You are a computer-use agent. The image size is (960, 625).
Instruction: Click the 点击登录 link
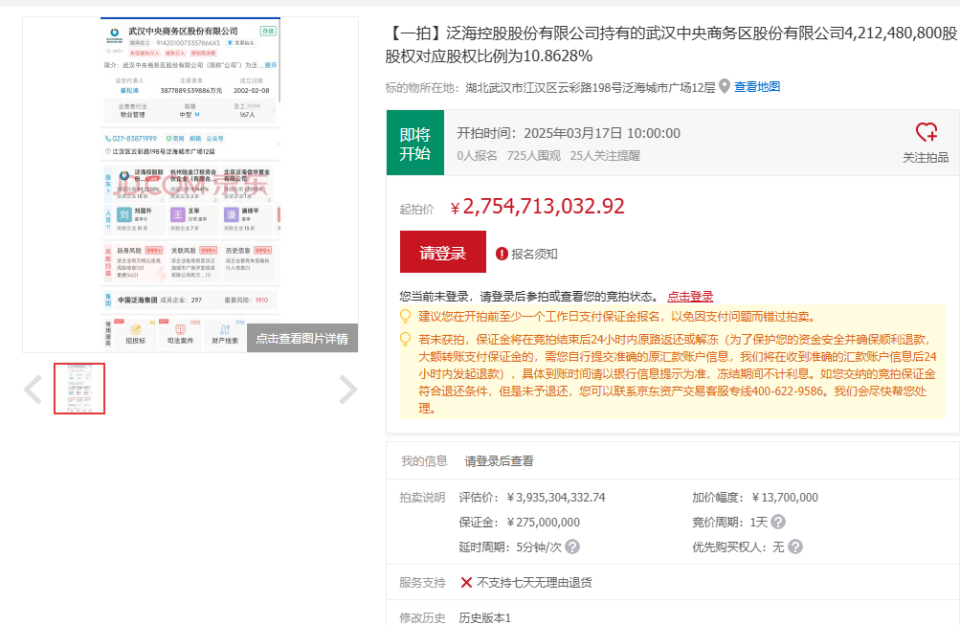[x=690, y=297]
